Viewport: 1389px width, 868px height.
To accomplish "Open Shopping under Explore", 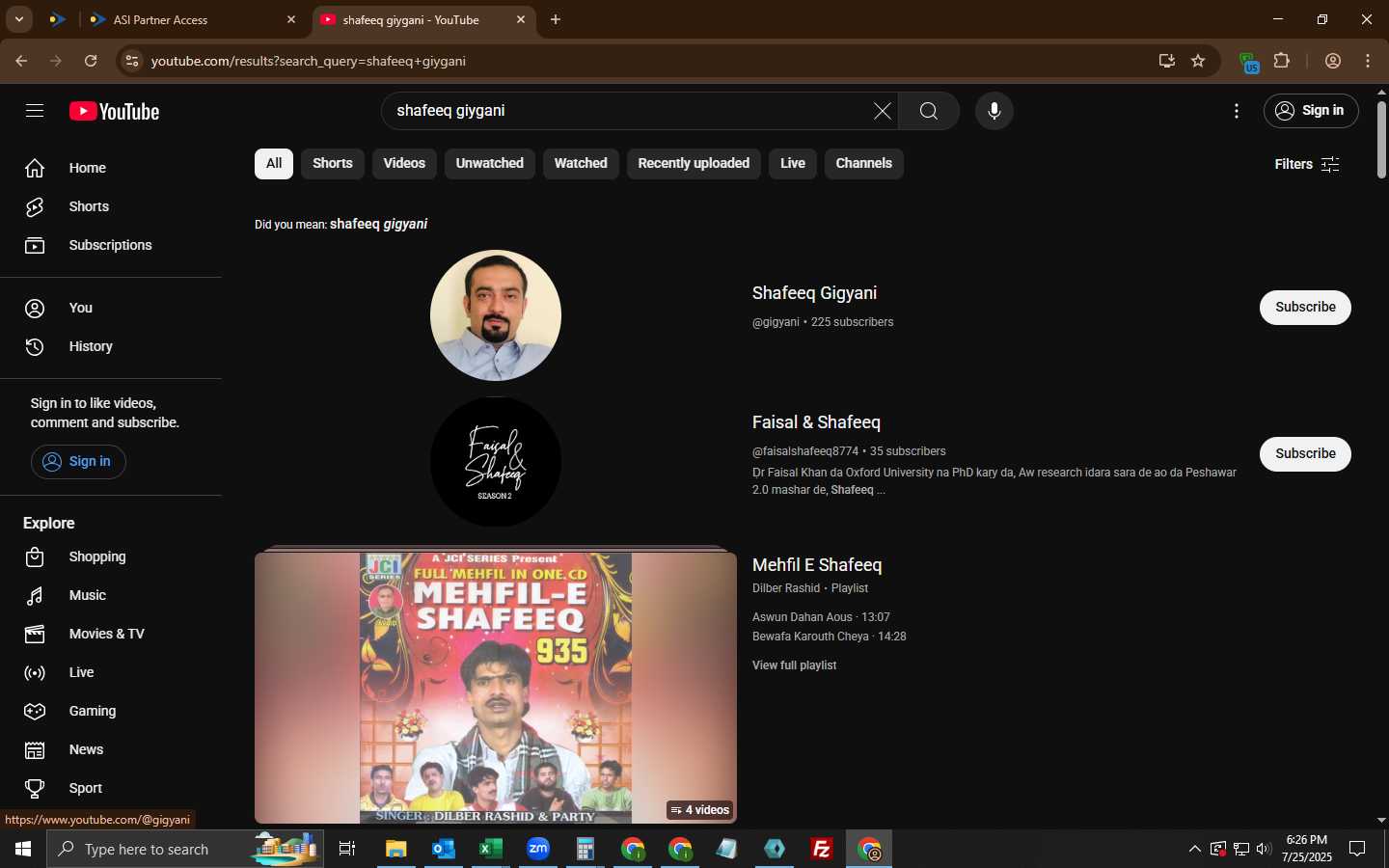I will coord(111,556).
